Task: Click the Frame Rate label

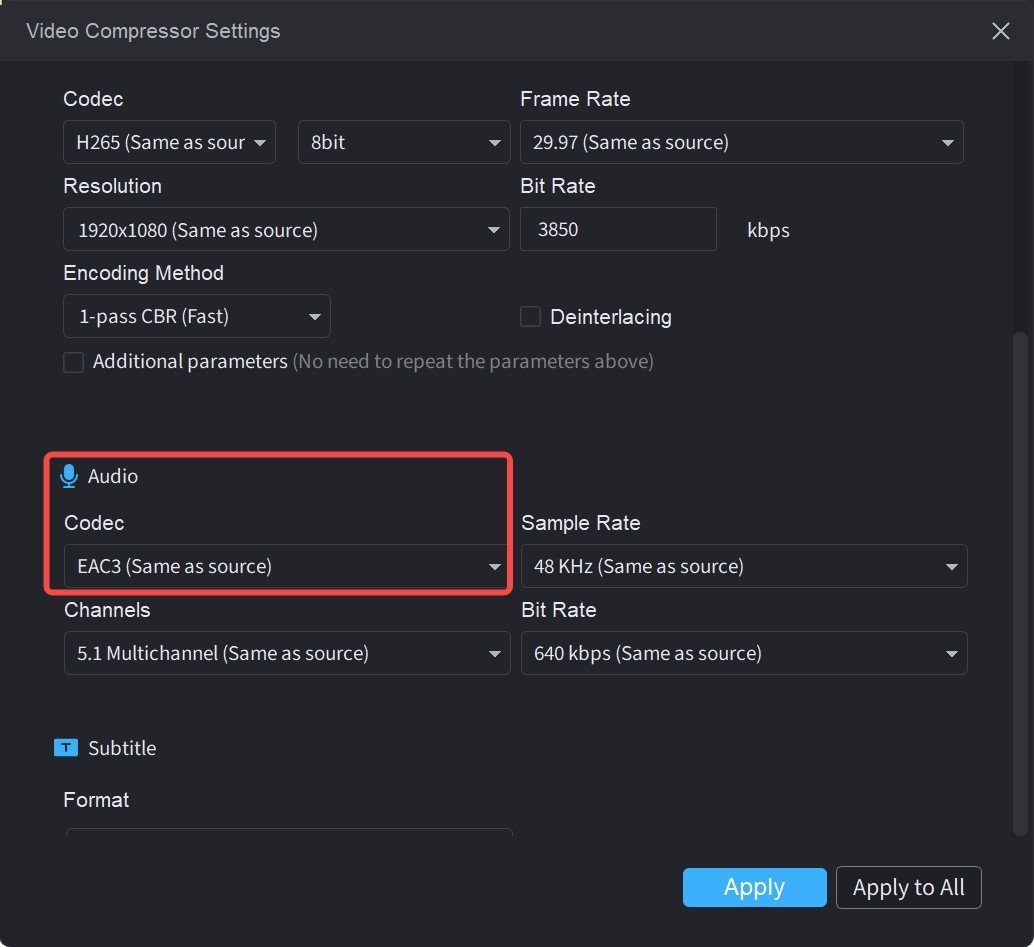Action: pos(575,99)
